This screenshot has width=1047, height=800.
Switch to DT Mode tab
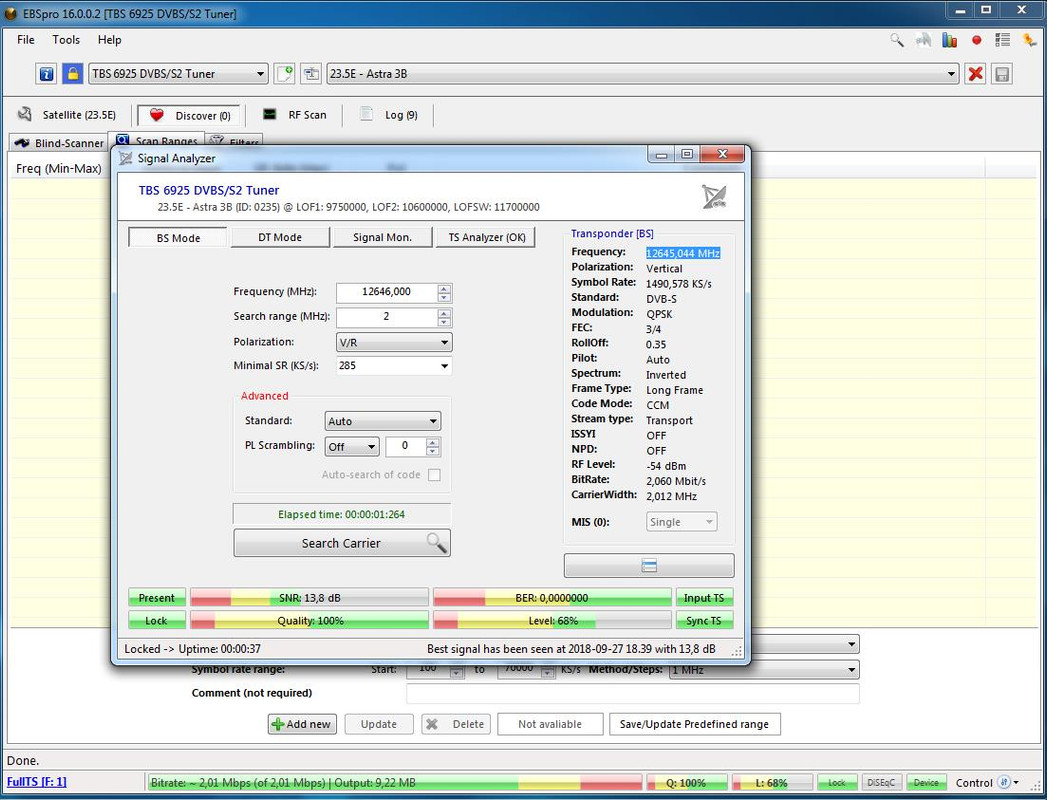click(x=280, y=237)
